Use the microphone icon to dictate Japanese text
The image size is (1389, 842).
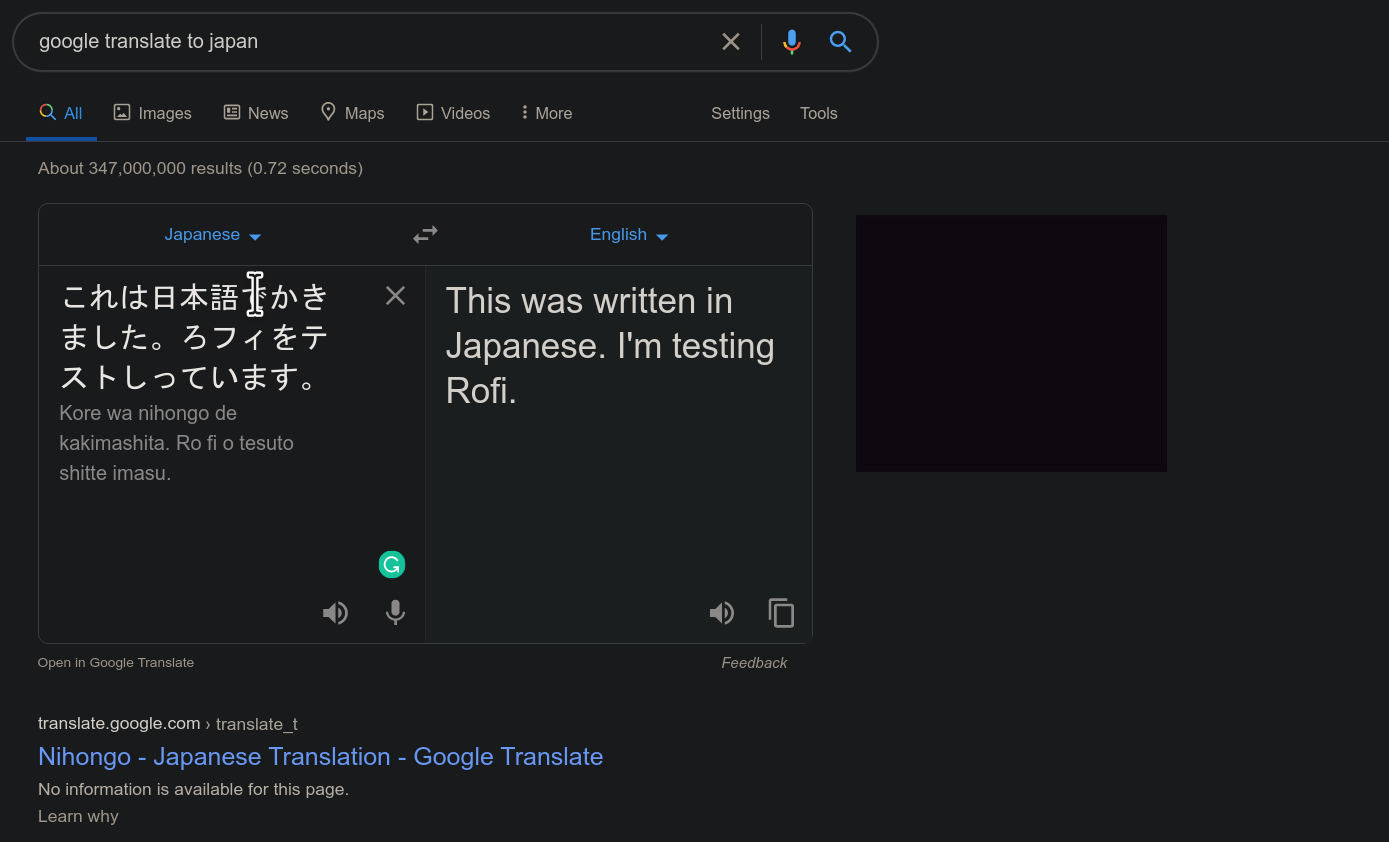395,612
